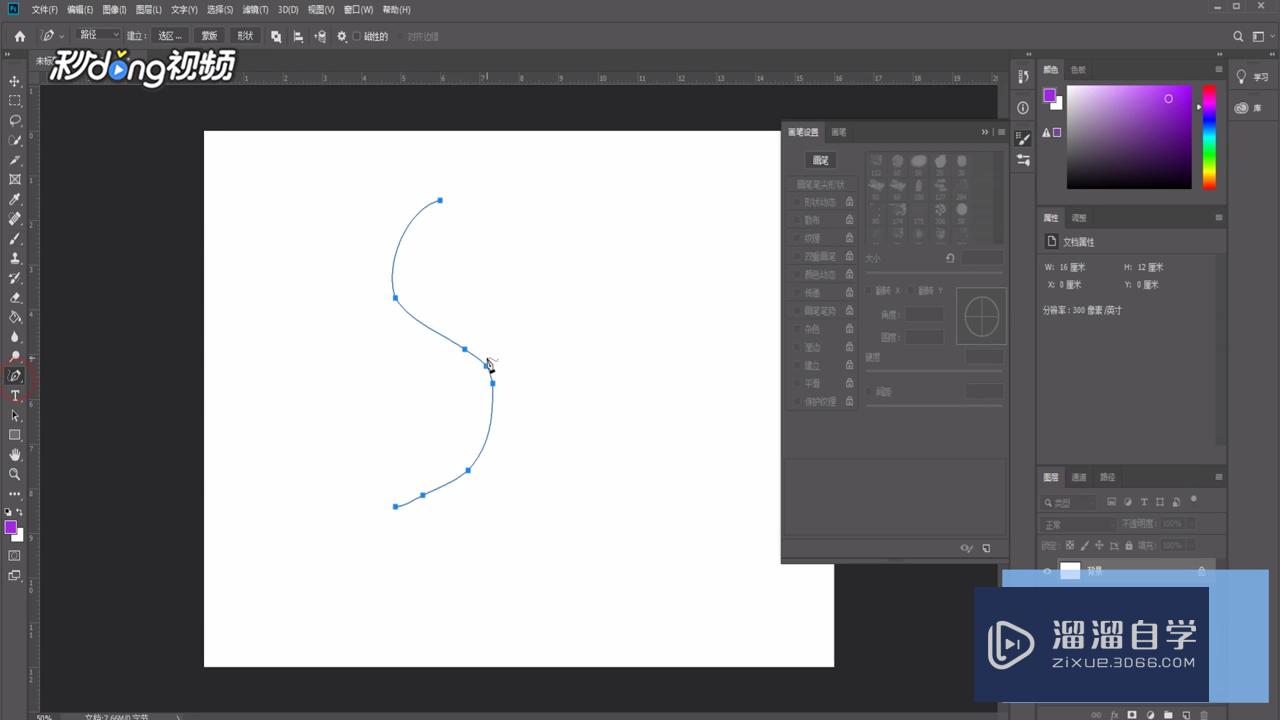Select the Frame tool
Image resolution: width=1280 pixels, height=720 pixels.
(x=15, y=180)
